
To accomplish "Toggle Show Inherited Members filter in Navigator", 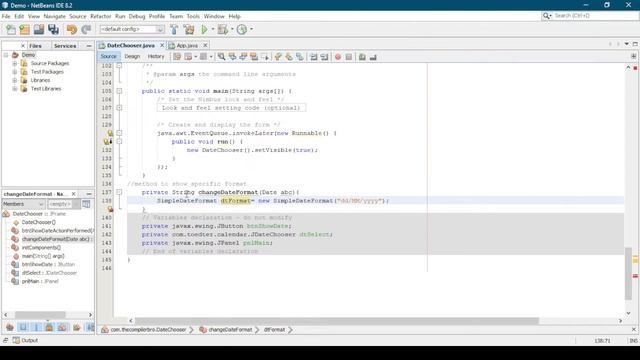I will pyautogui.click(x=10, y=327).
